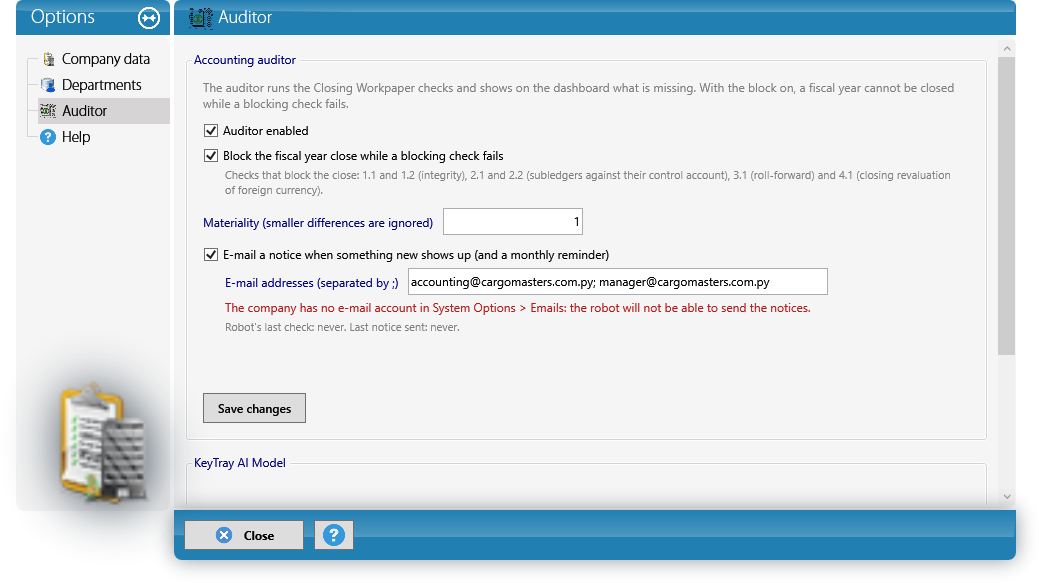Image resolution: width=1039 pixels, height=583 pixels.
Task: Open the Company data section
Action: click(105, 59)
